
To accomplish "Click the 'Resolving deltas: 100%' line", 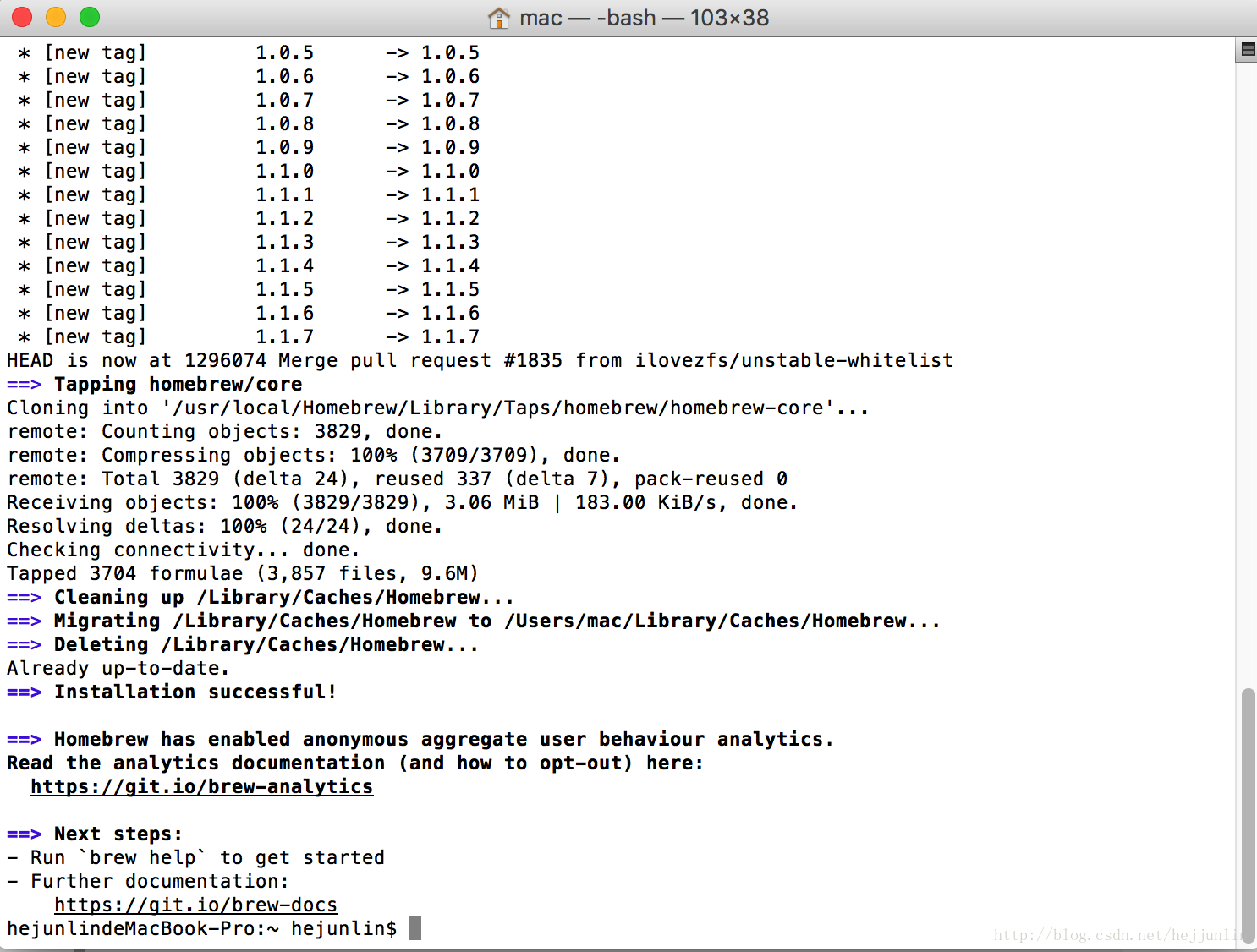I will click(x=225, y=526).
